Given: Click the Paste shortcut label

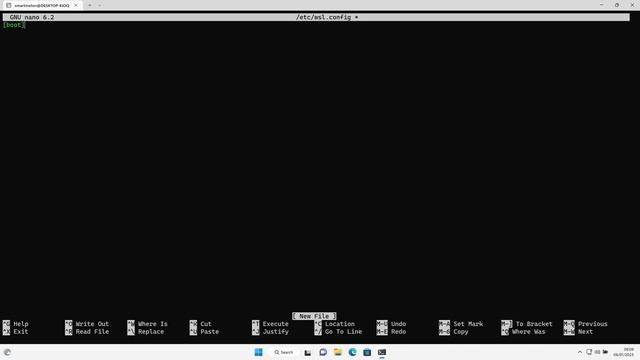Looking at the screenshot, I should [x=210, y=331].
